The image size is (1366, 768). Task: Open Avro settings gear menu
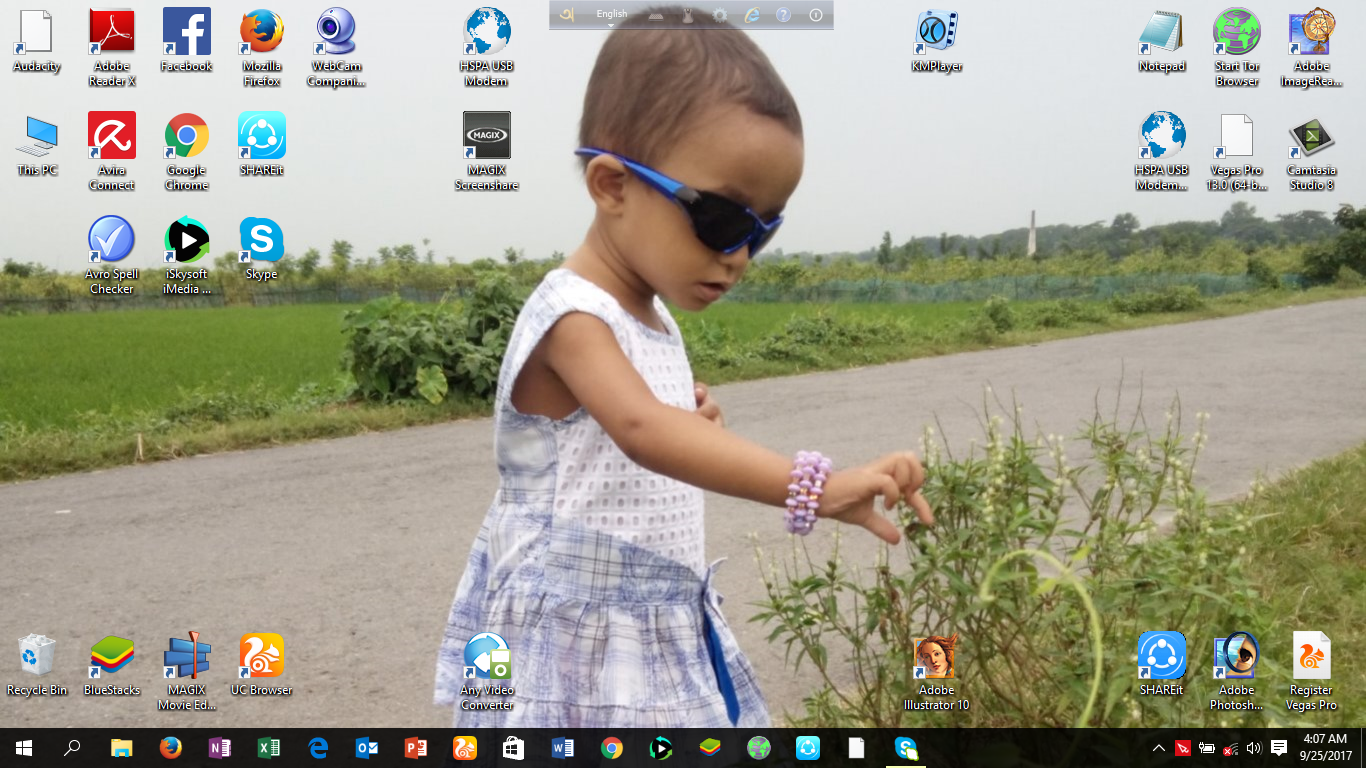tap(720, 15)
